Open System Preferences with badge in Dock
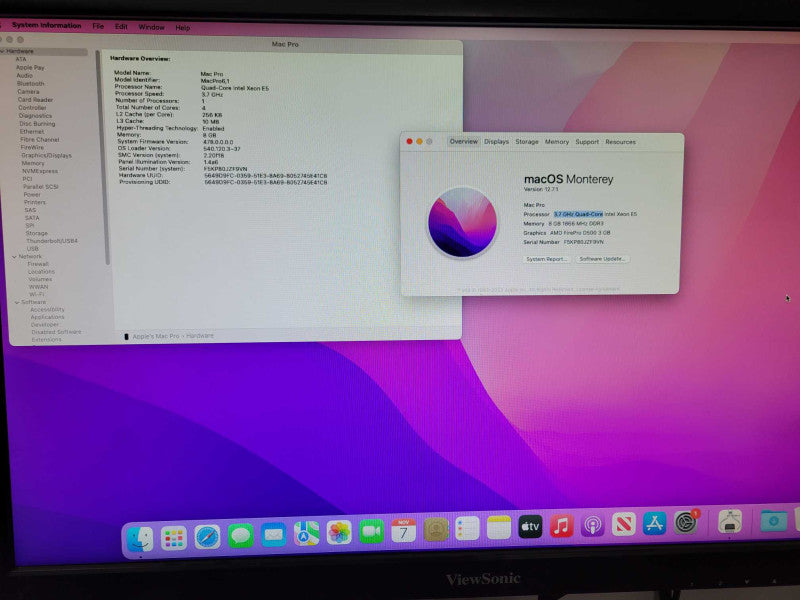Screen dimensions: 800x600 (686, 522)
